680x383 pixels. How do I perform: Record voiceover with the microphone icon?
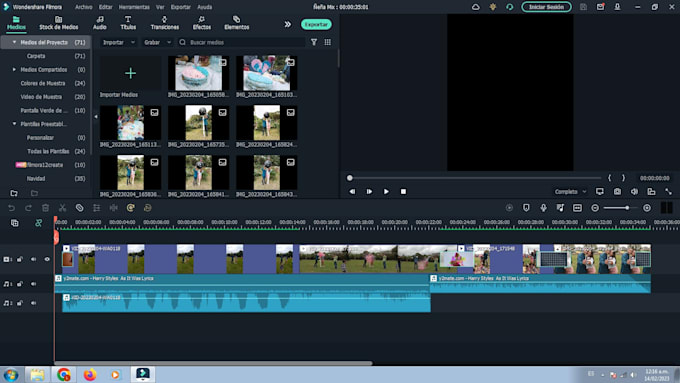click(543, 208)
